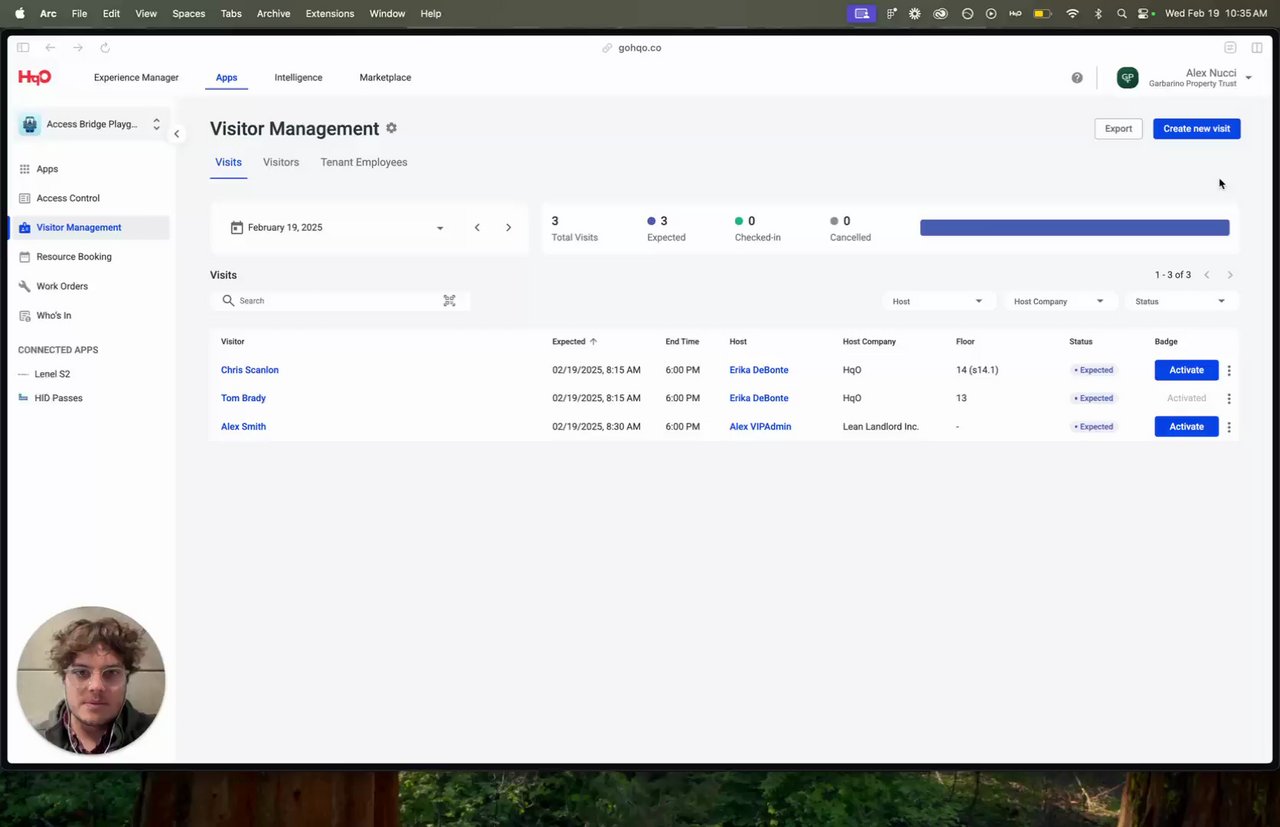The height and width of the screenshot is (827, 1280).
Task: Open the Apple menu
Action: coord(19,14)
